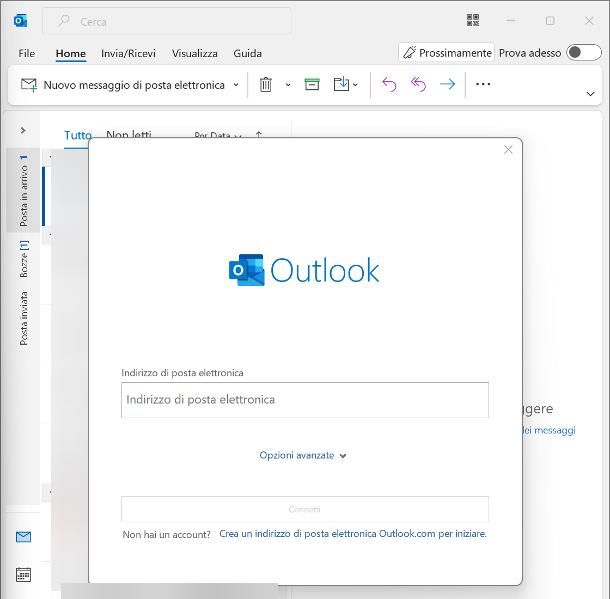The height and width of the screenshot is (599, 610).
Task: Open the Guida tab
Action: 247,53
